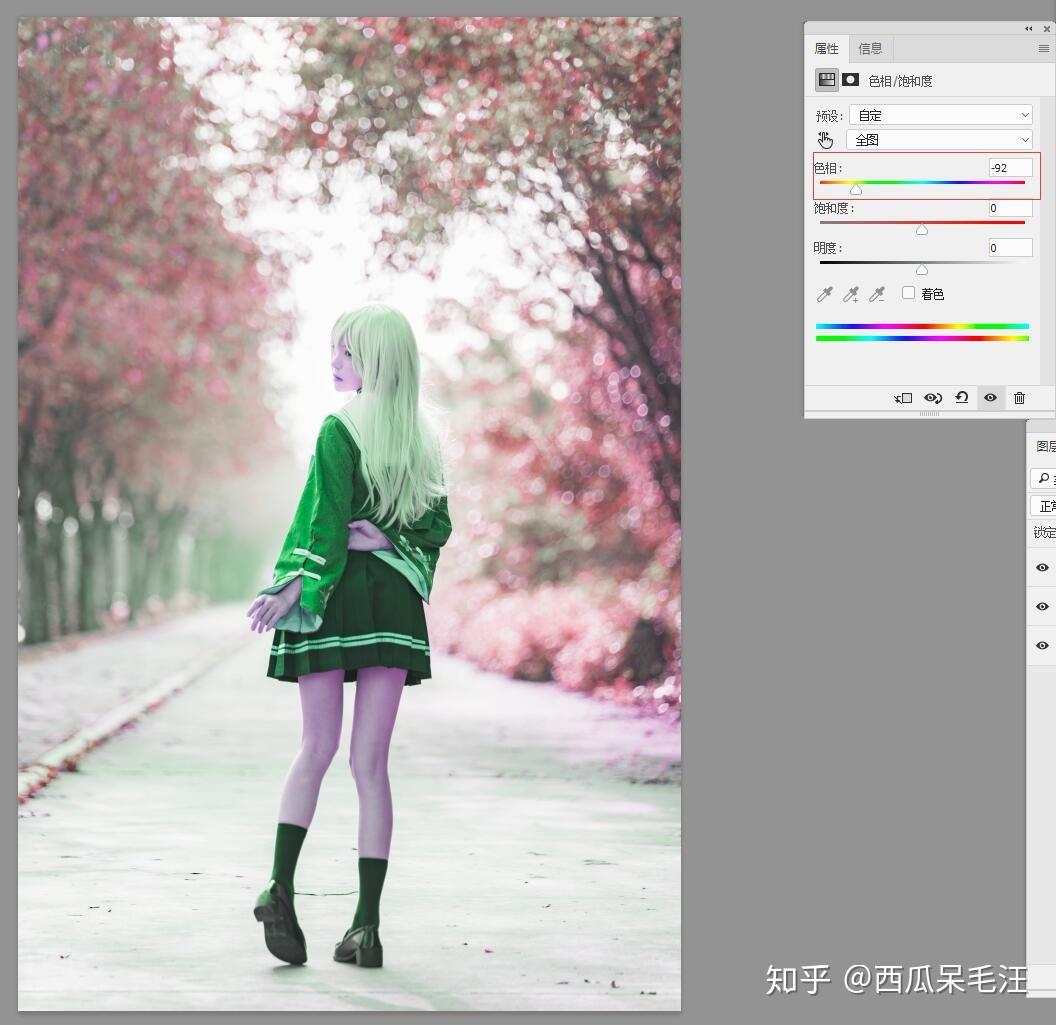Switch to the 属性 tab
1056x1025 pixels.
(x=826, y=48)
